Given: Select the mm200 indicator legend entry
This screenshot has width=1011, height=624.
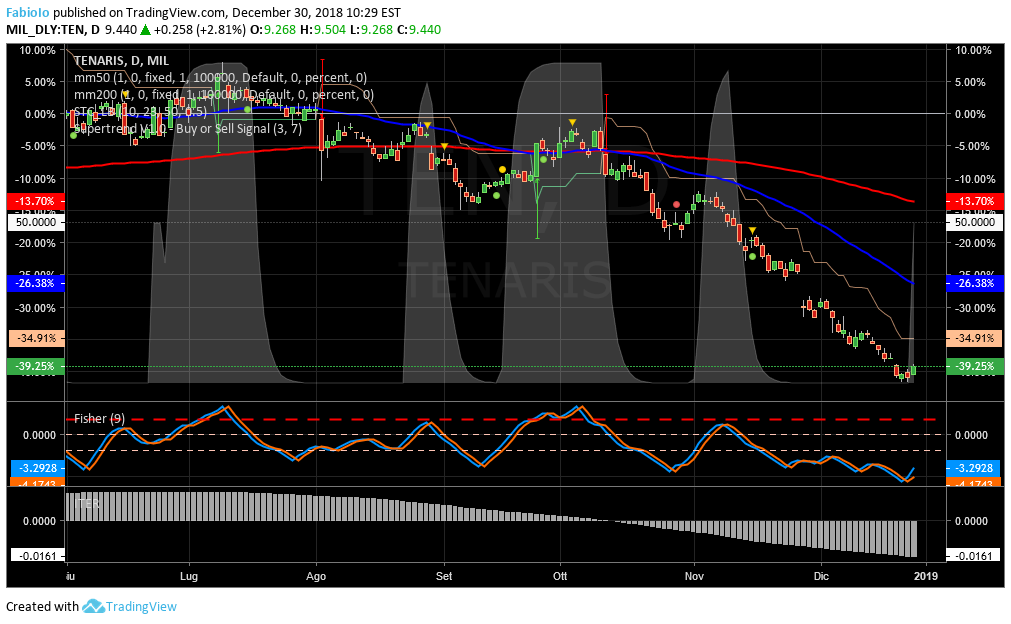Looking at the screenshot, I should 224,95.
